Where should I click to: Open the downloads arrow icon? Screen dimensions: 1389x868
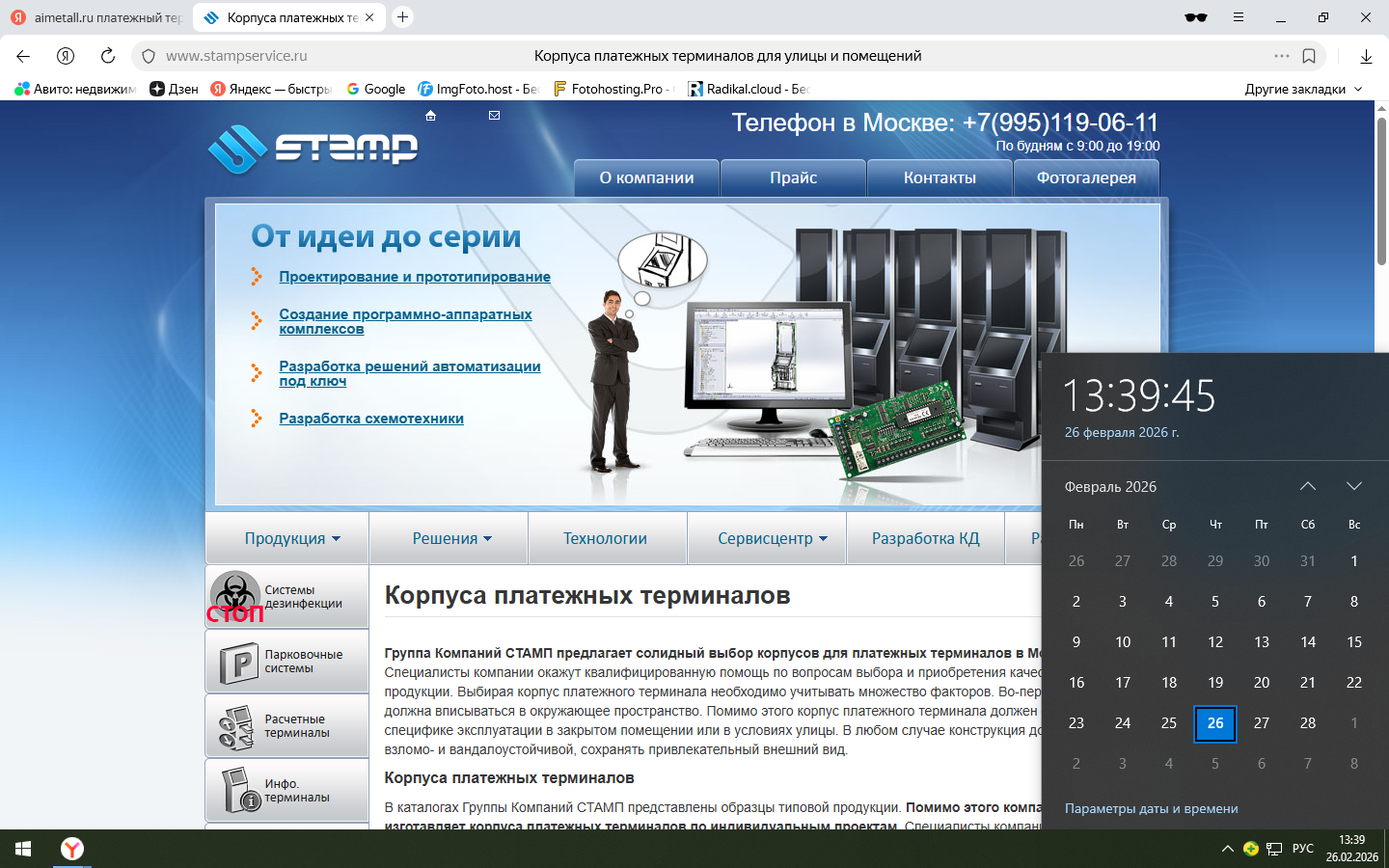click(1366, 56)
